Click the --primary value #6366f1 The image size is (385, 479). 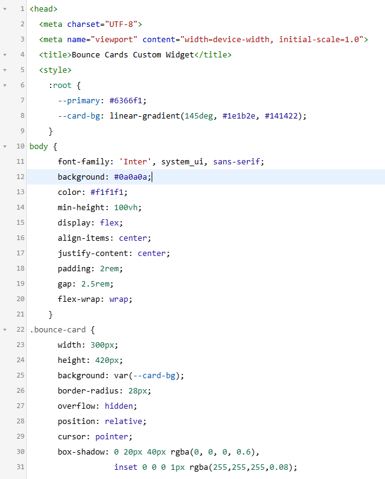click(126, 101)
